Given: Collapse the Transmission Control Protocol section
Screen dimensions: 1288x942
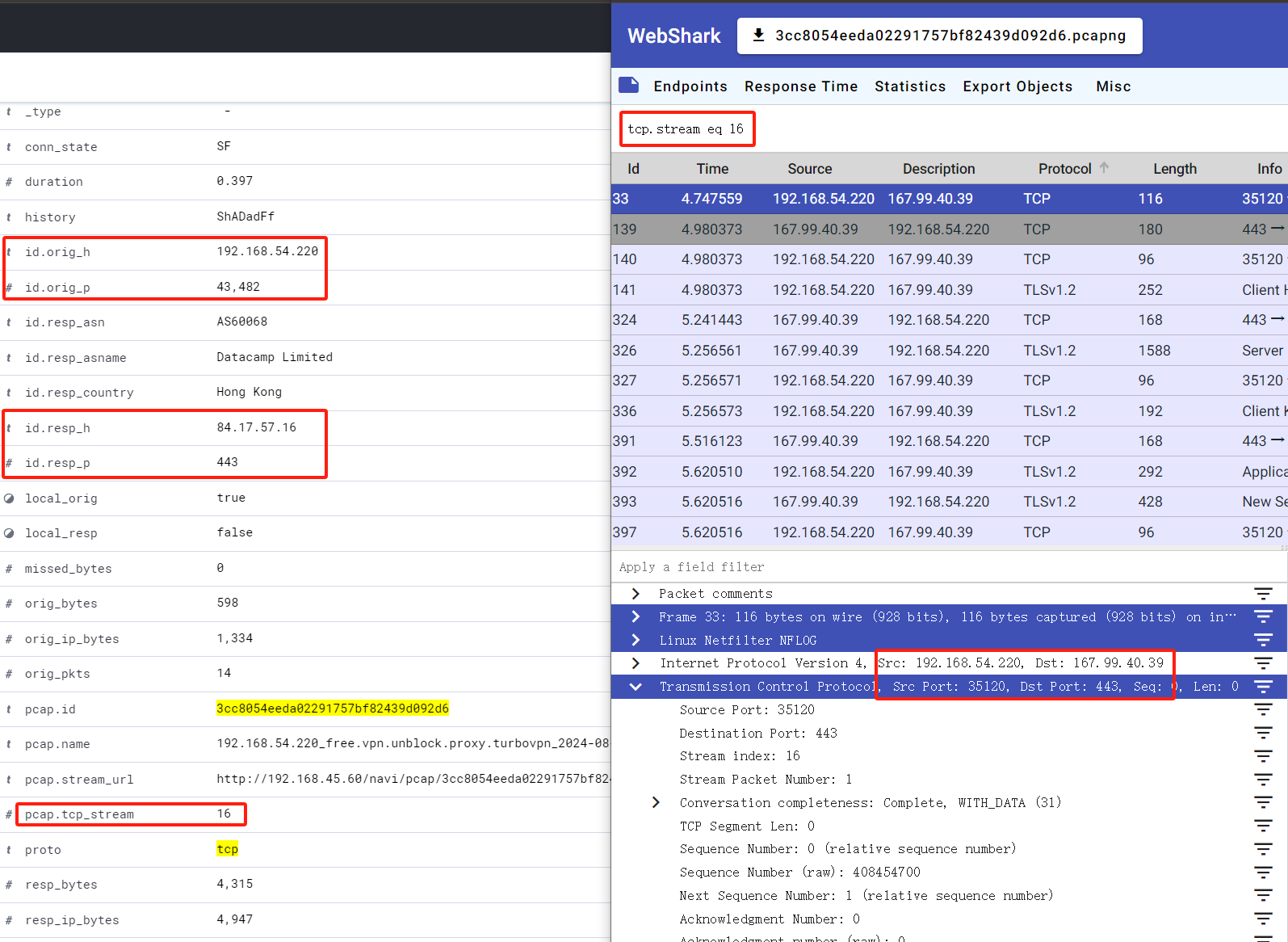Looking at the screenshot, I should point(636,687).
